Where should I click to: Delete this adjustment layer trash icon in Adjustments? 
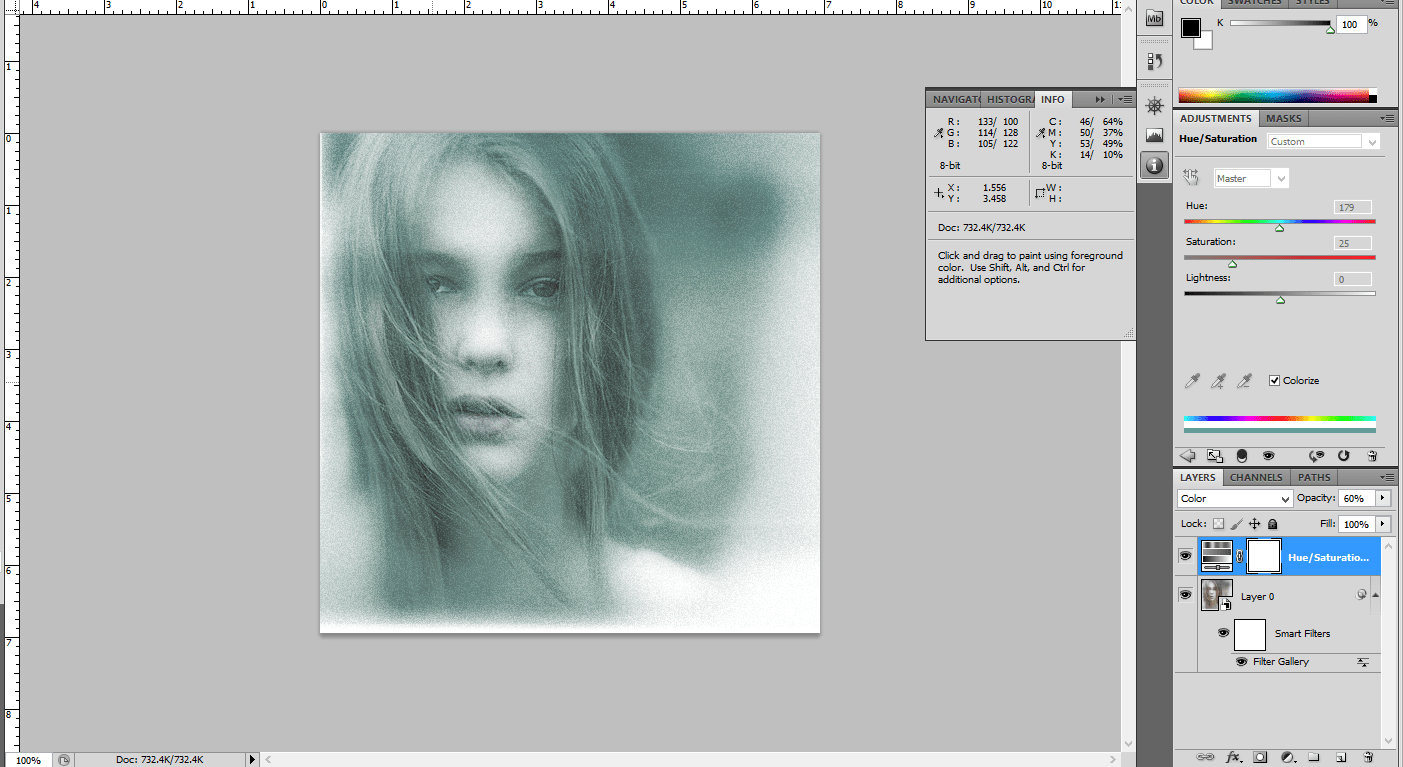[x=1372, y=455]
